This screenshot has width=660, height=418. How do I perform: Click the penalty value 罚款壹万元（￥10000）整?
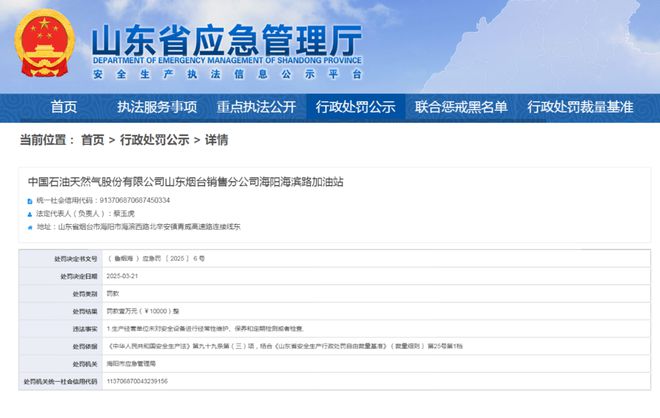(143, 311)
